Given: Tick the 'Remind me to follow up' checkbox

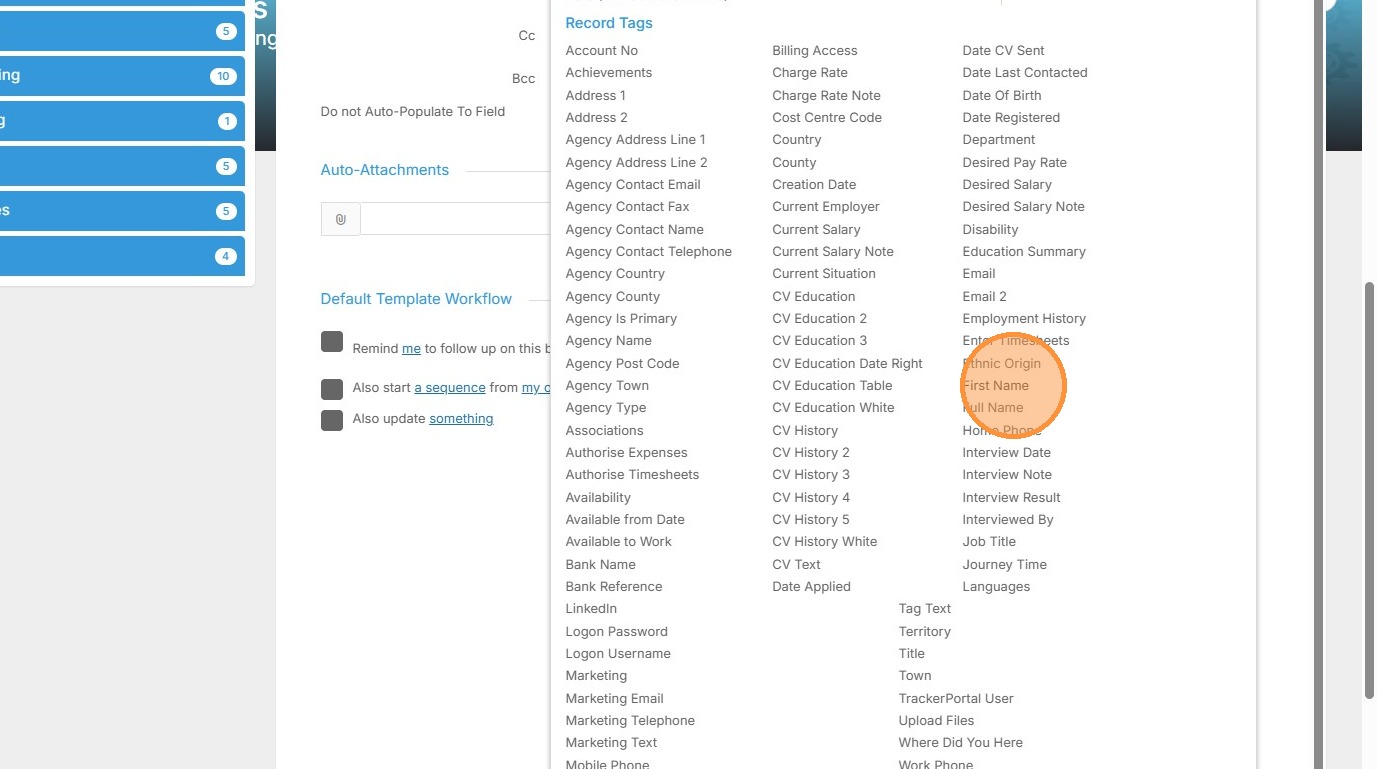Looking at the screenshot, I should (332, 342).
